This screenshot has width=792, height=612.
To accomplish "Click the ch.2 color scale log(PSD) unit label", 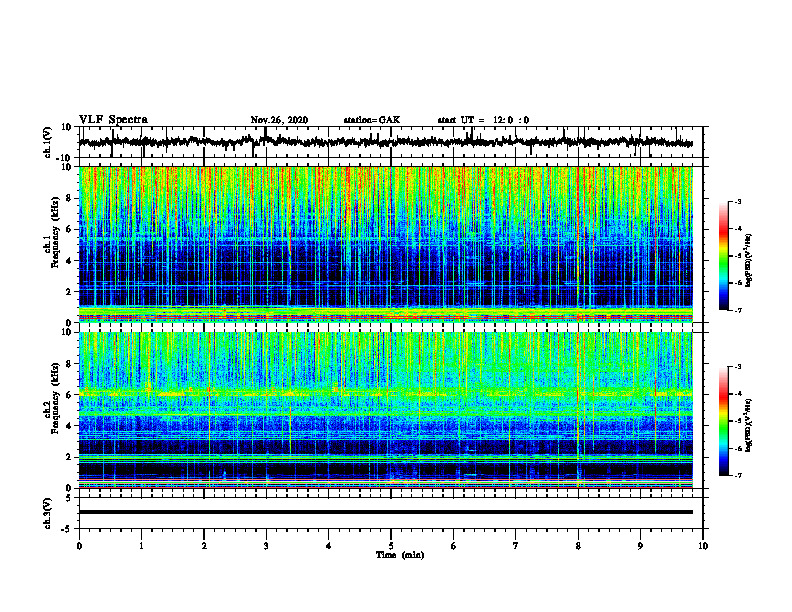I will [x=749, y=426].
